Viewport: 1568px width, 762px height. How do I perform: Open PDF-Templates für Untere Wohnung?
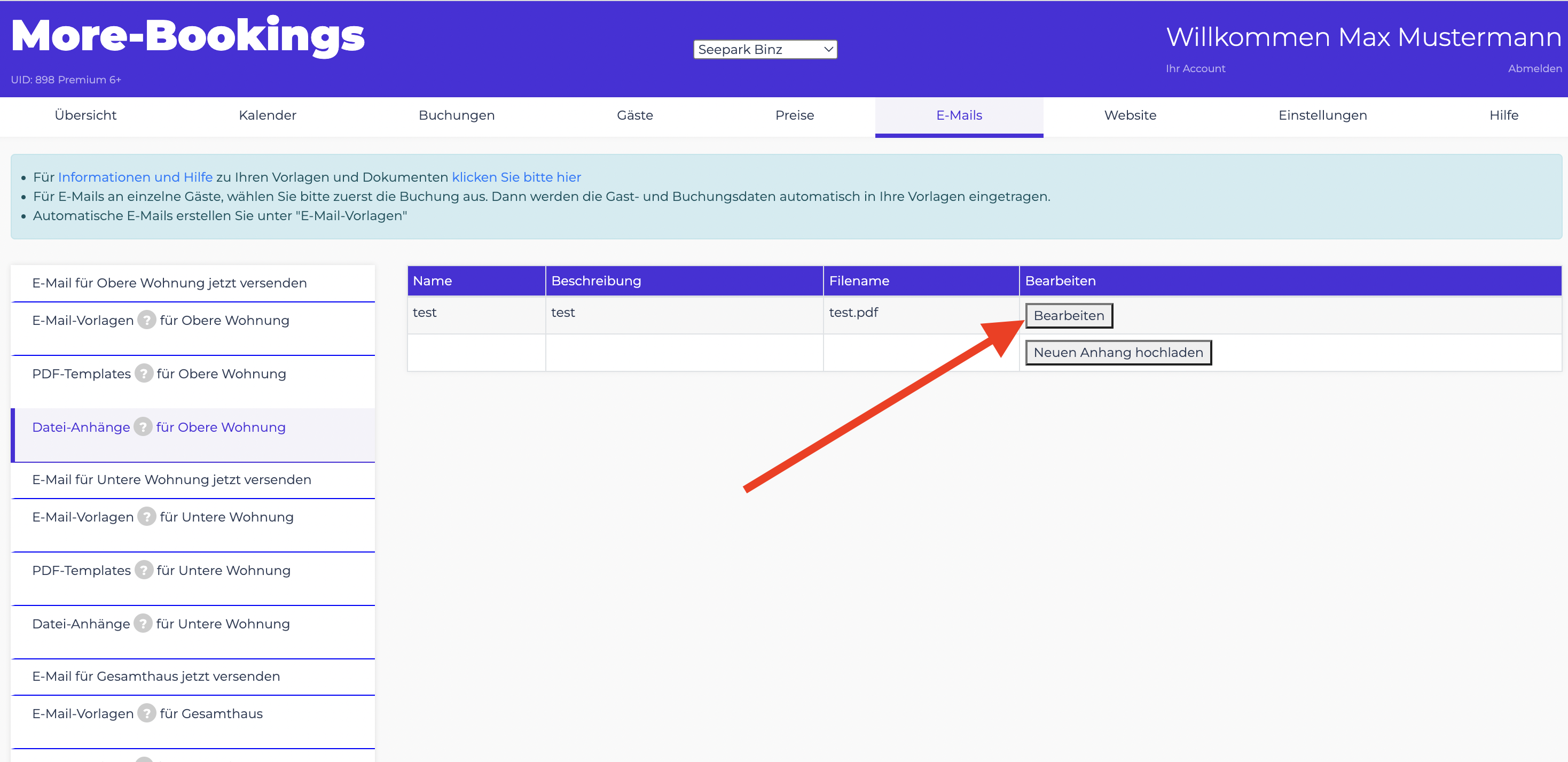click(x=193, y=579)
